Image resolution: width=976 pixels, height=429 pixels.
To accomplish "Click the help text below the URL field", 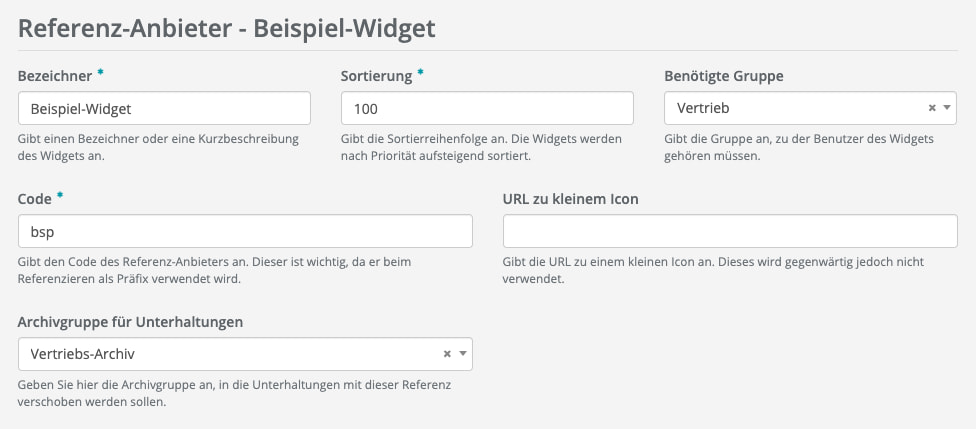I will click(x=714, y=270).
